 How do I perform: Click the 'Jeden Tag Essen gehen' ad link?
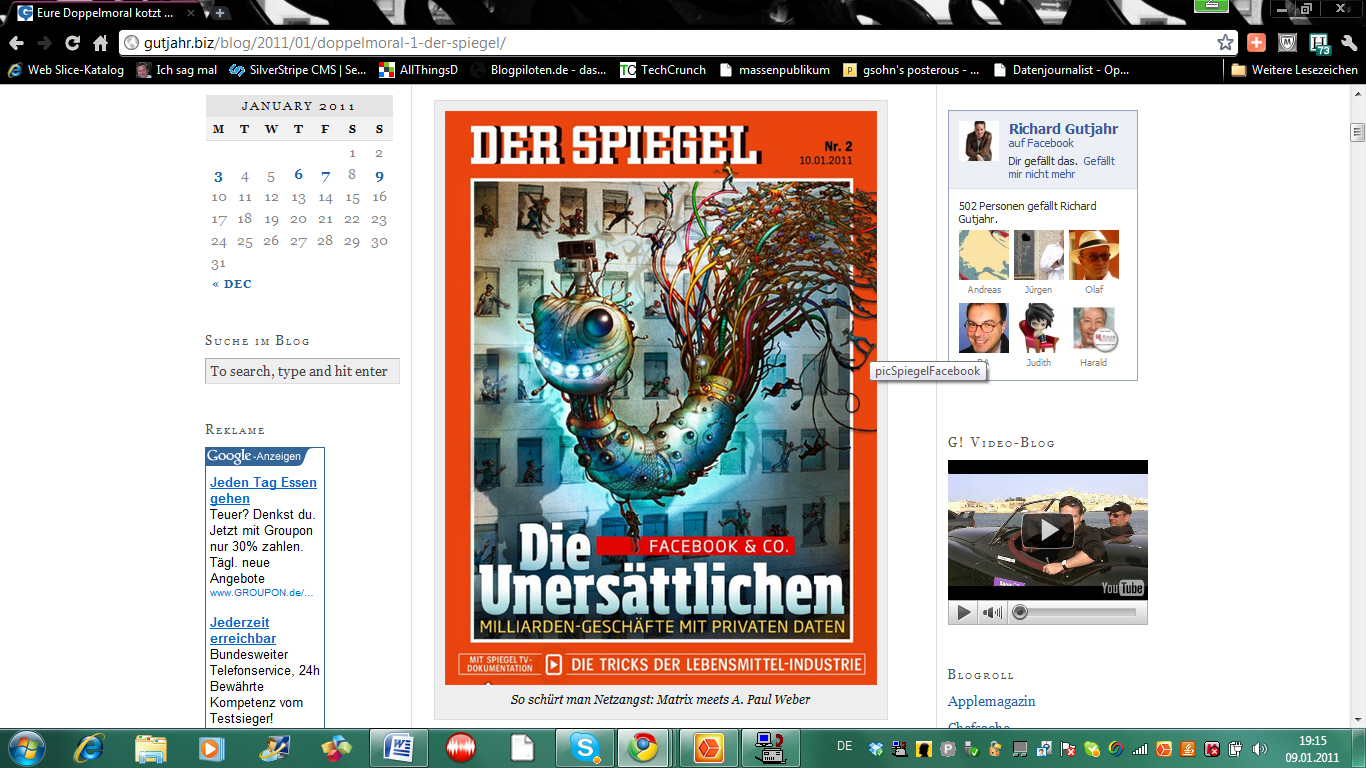(263, 490)
